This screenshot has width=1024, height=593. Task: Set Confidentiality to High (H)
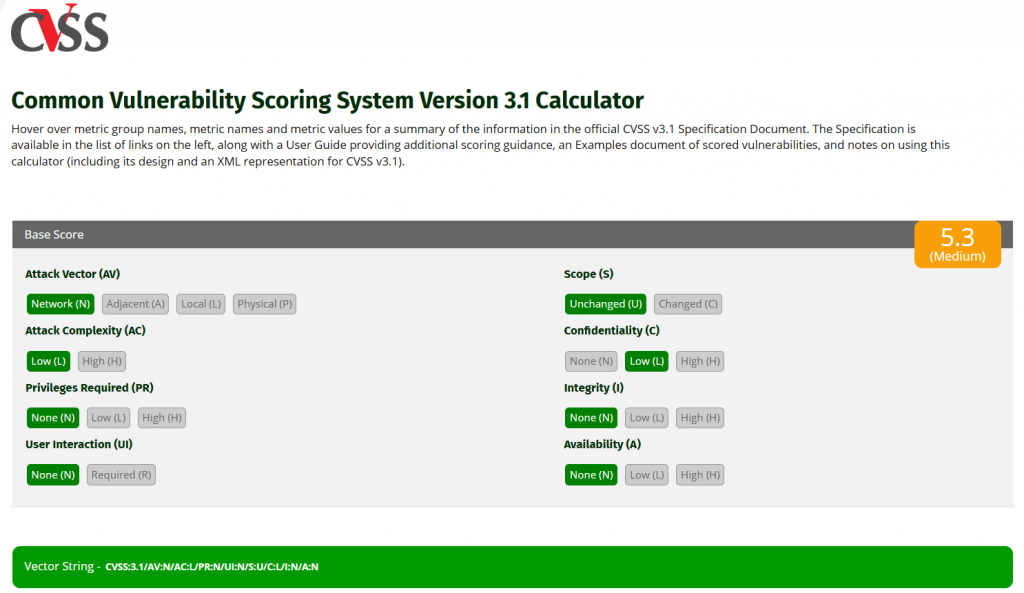(x=700, y=361)
